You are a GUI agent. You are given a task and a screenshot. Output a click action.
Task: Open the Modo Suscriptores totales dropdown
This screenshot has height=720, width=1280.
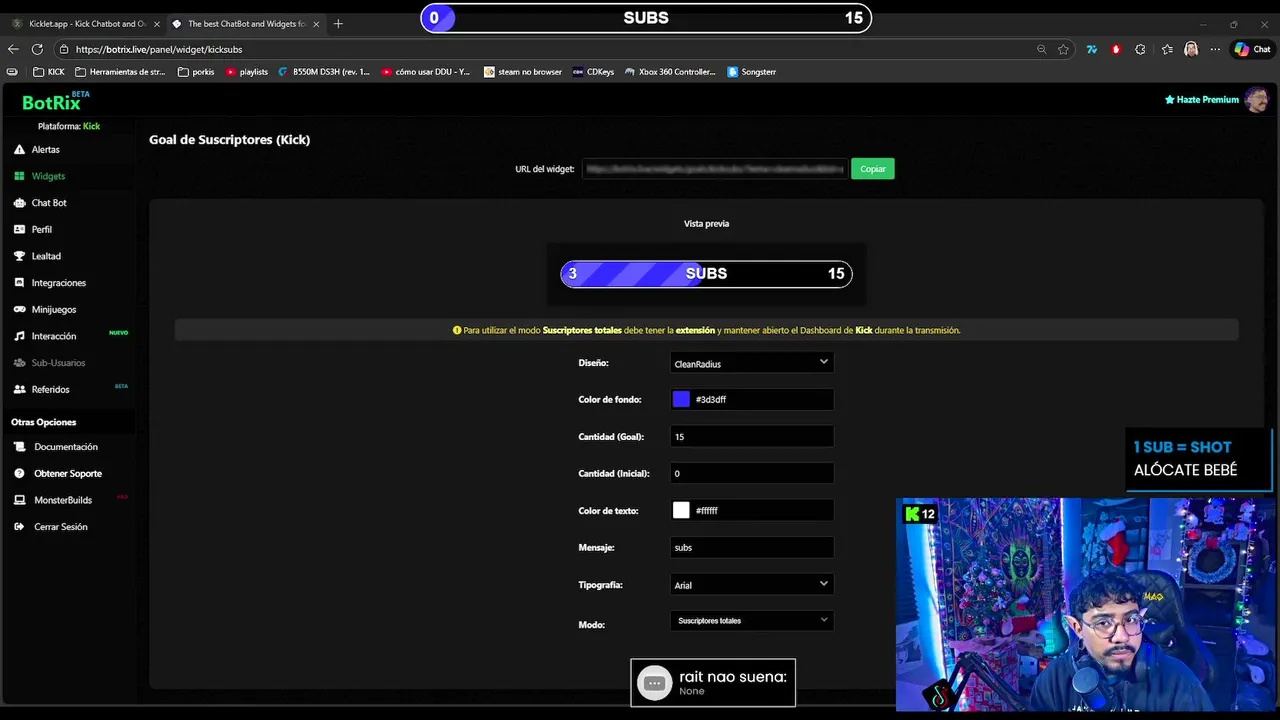[752, 620]
